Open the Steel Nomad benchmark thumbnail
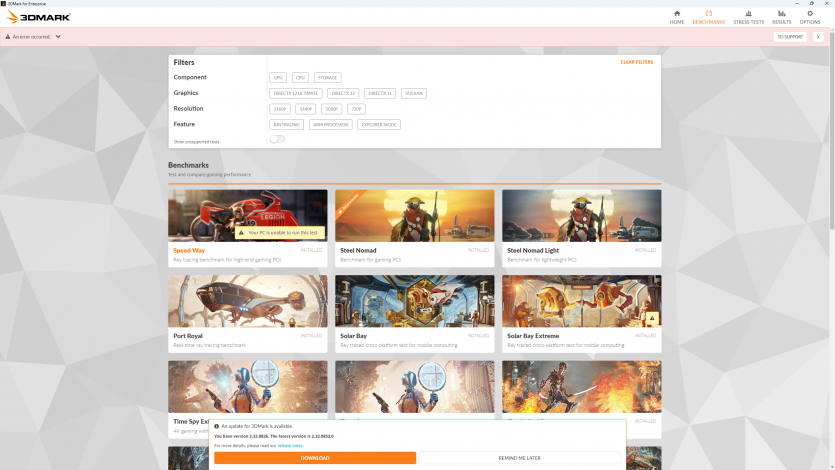 tap(414, 215)
